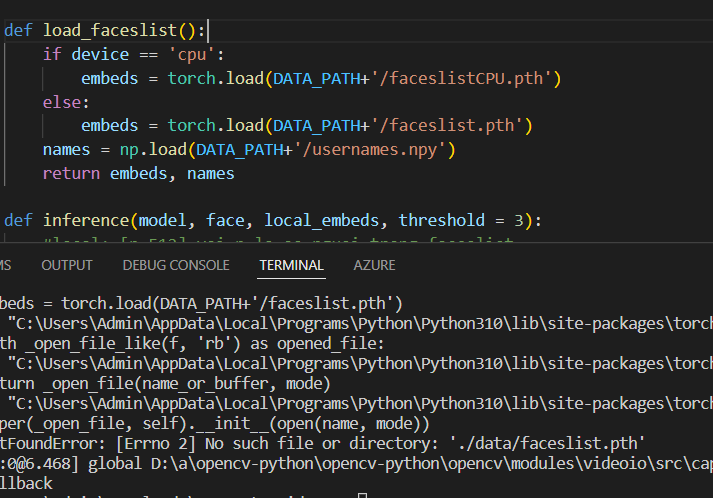Switch to the OUTPUT panel tab
The width and height of the screenshot is (713, 498).
[x=67, y=265]
